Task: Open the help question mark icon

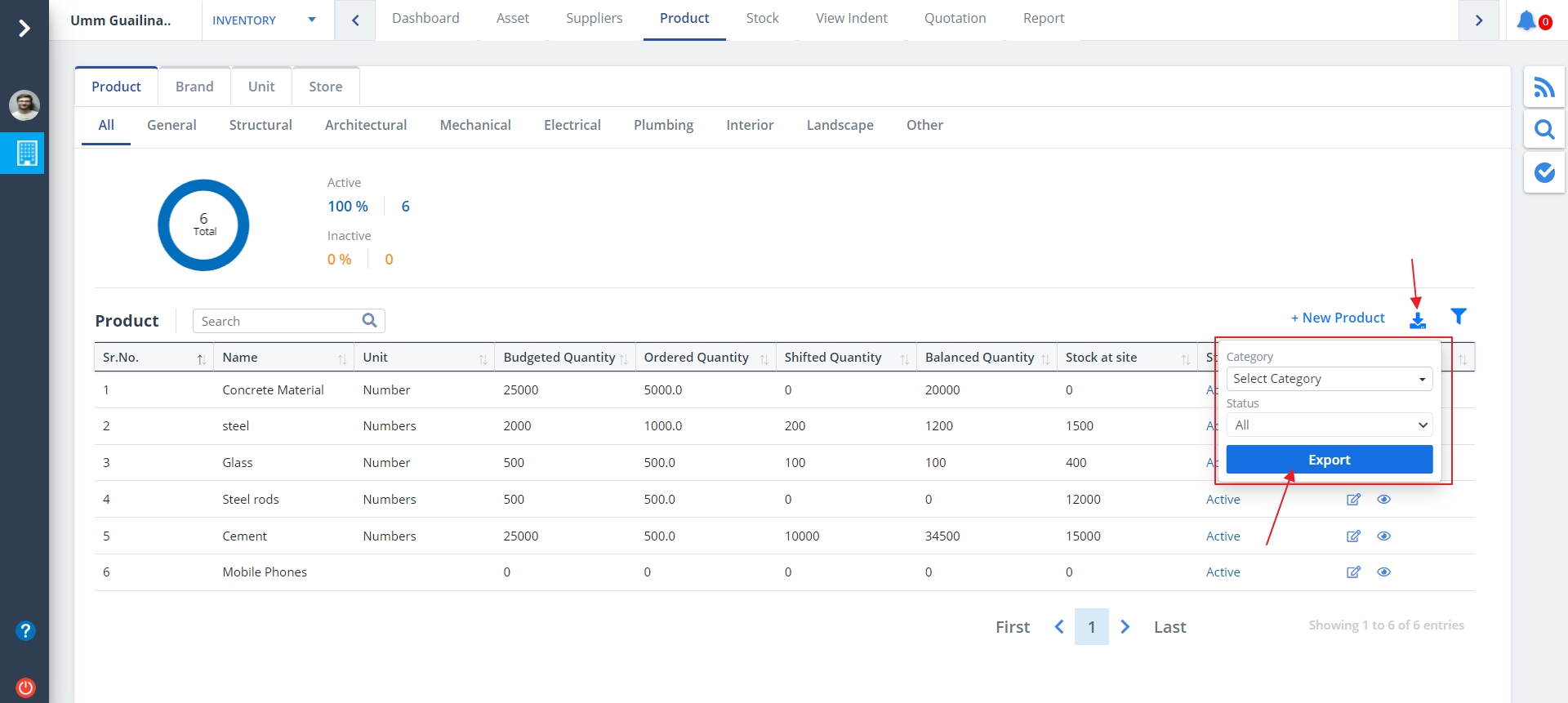Action: (25, 630)
